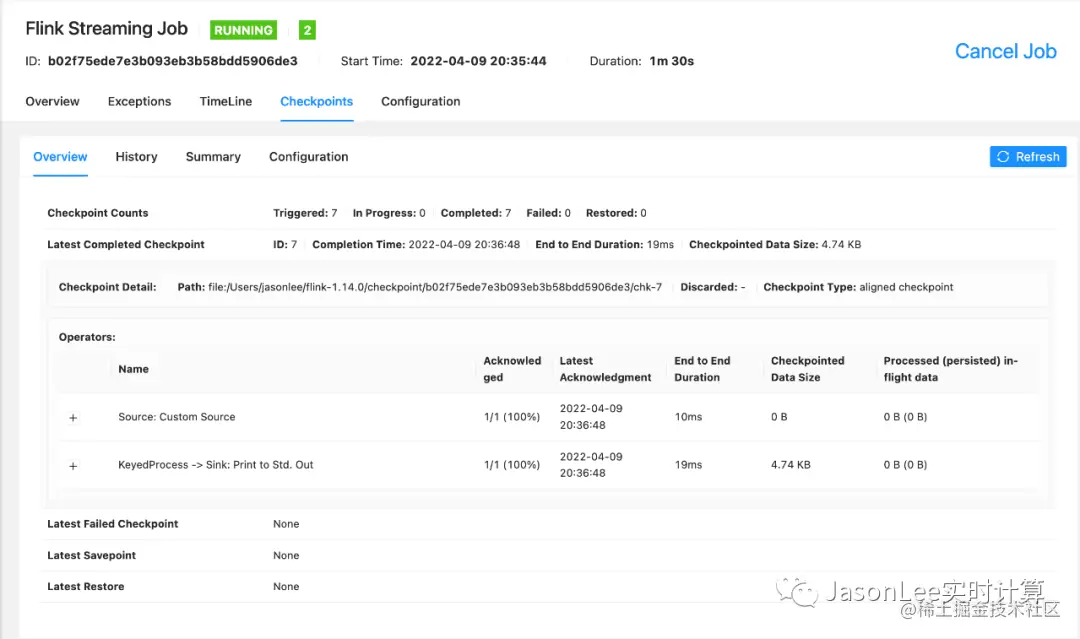Click the Operators: label

[87, 337]
